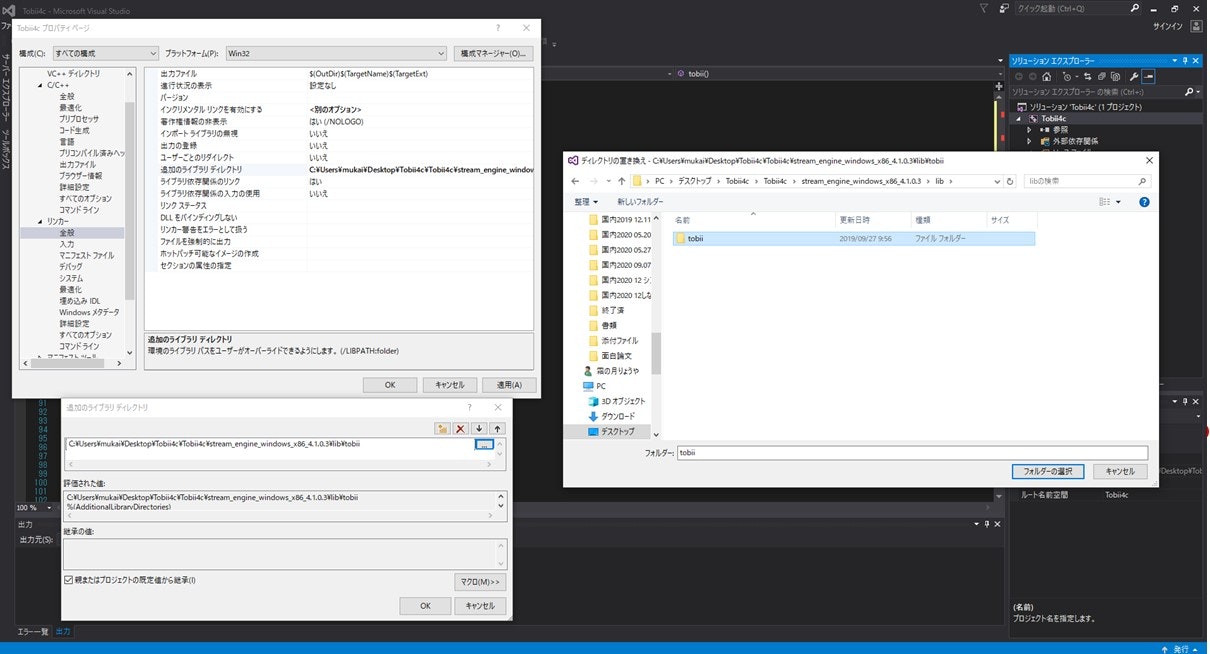The image size is (1210, 654).
Task: Click the search magnifier in libの検索 box
Action: click(x=1143, y=181)
